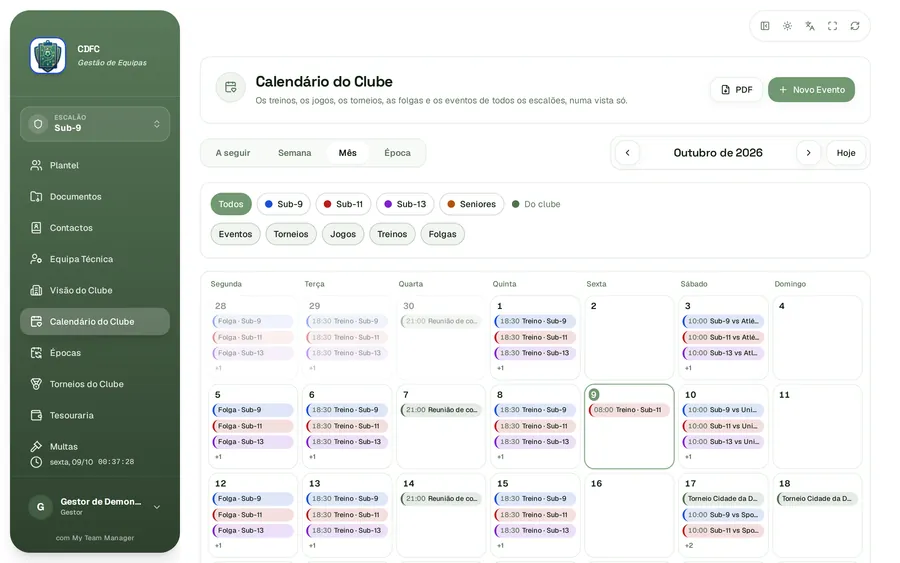The height and width of the screenshot is (563, 900).
Task: Click the refresh icon in the top toolbar
Action: (x=855, y=26)
